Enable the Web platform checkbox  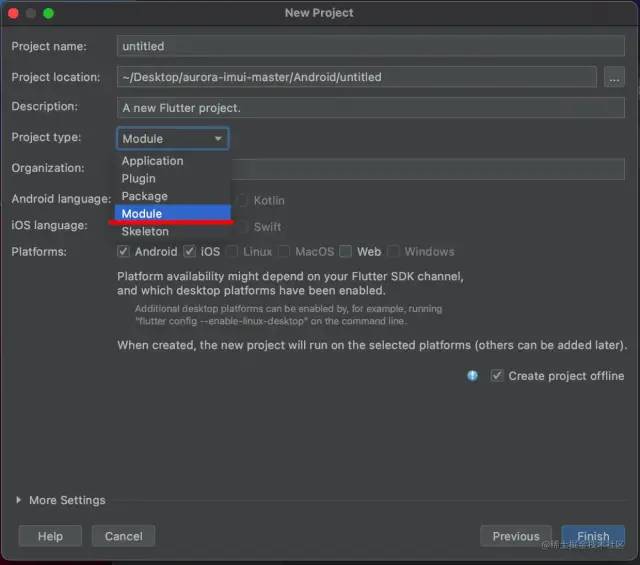pos(345,251)
